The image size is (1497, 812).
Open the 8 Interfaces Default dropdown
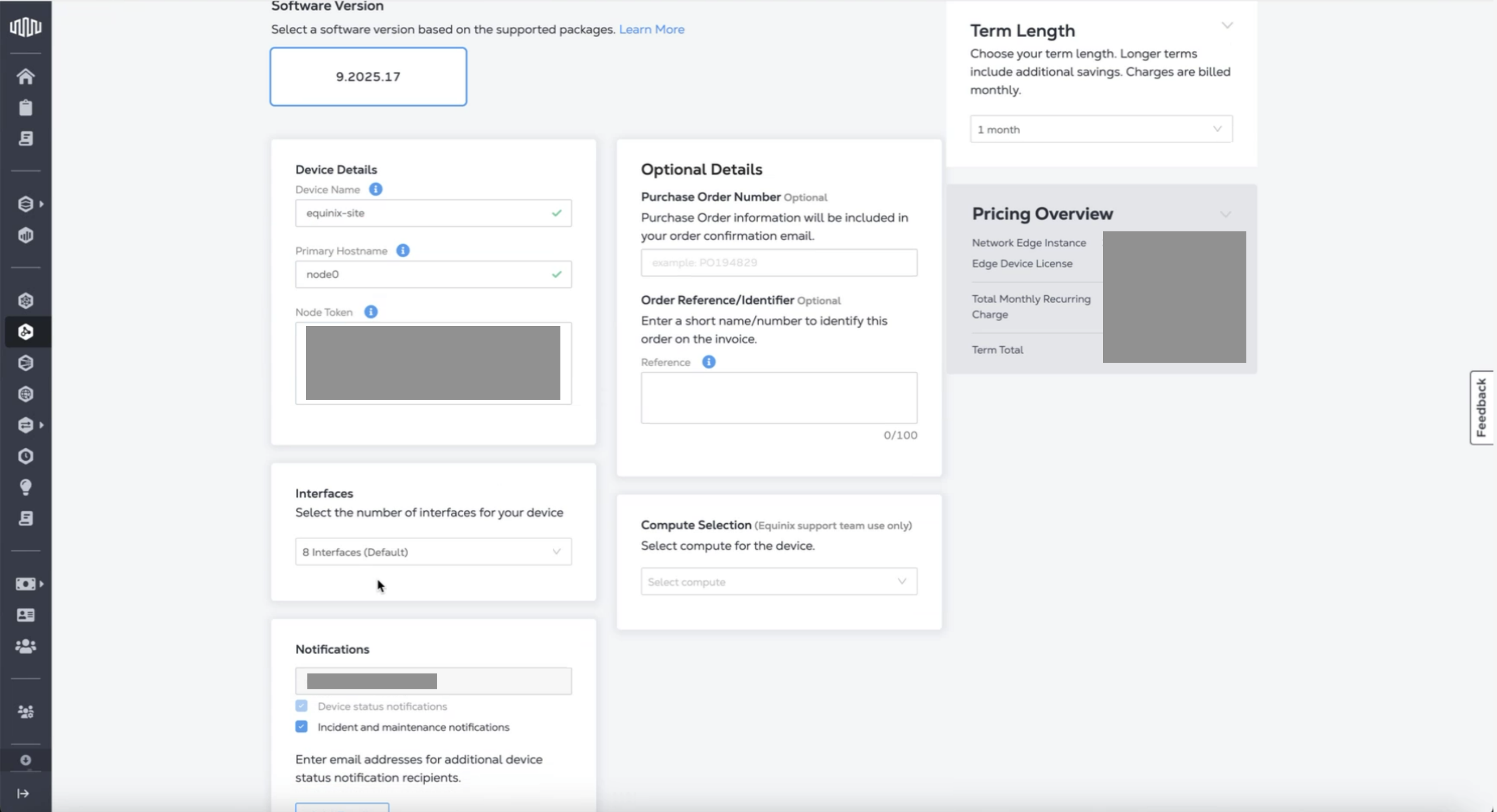(432, 551)
